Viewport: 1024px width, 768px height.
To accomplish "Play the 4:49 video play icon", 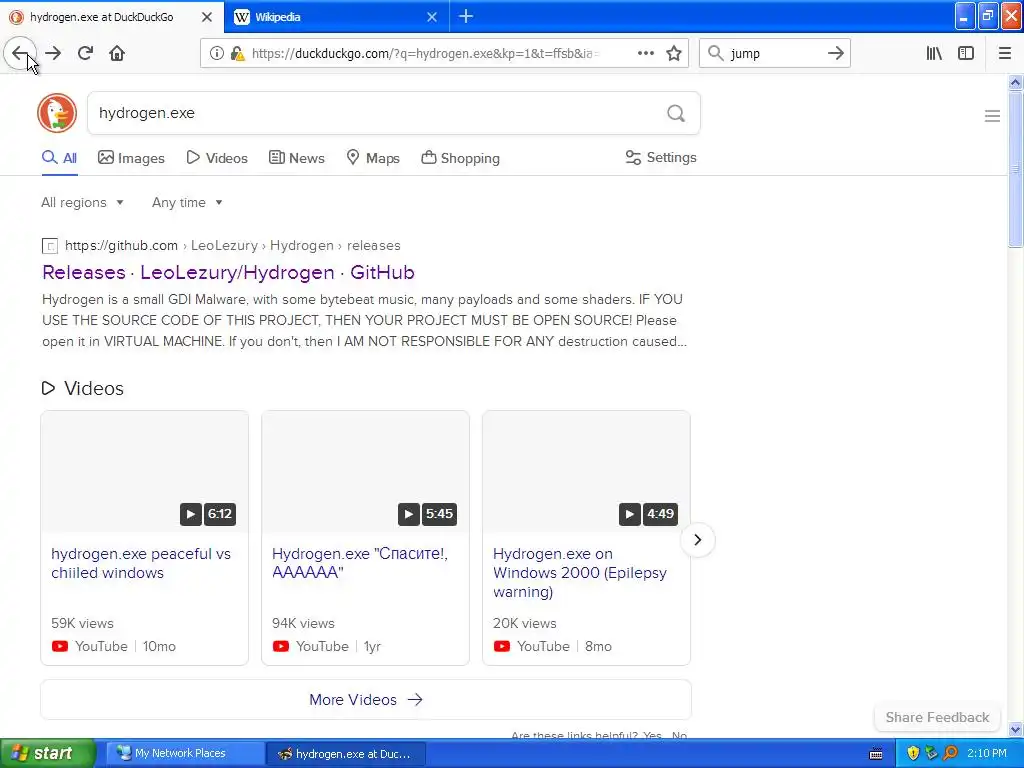I will [630, 514].
